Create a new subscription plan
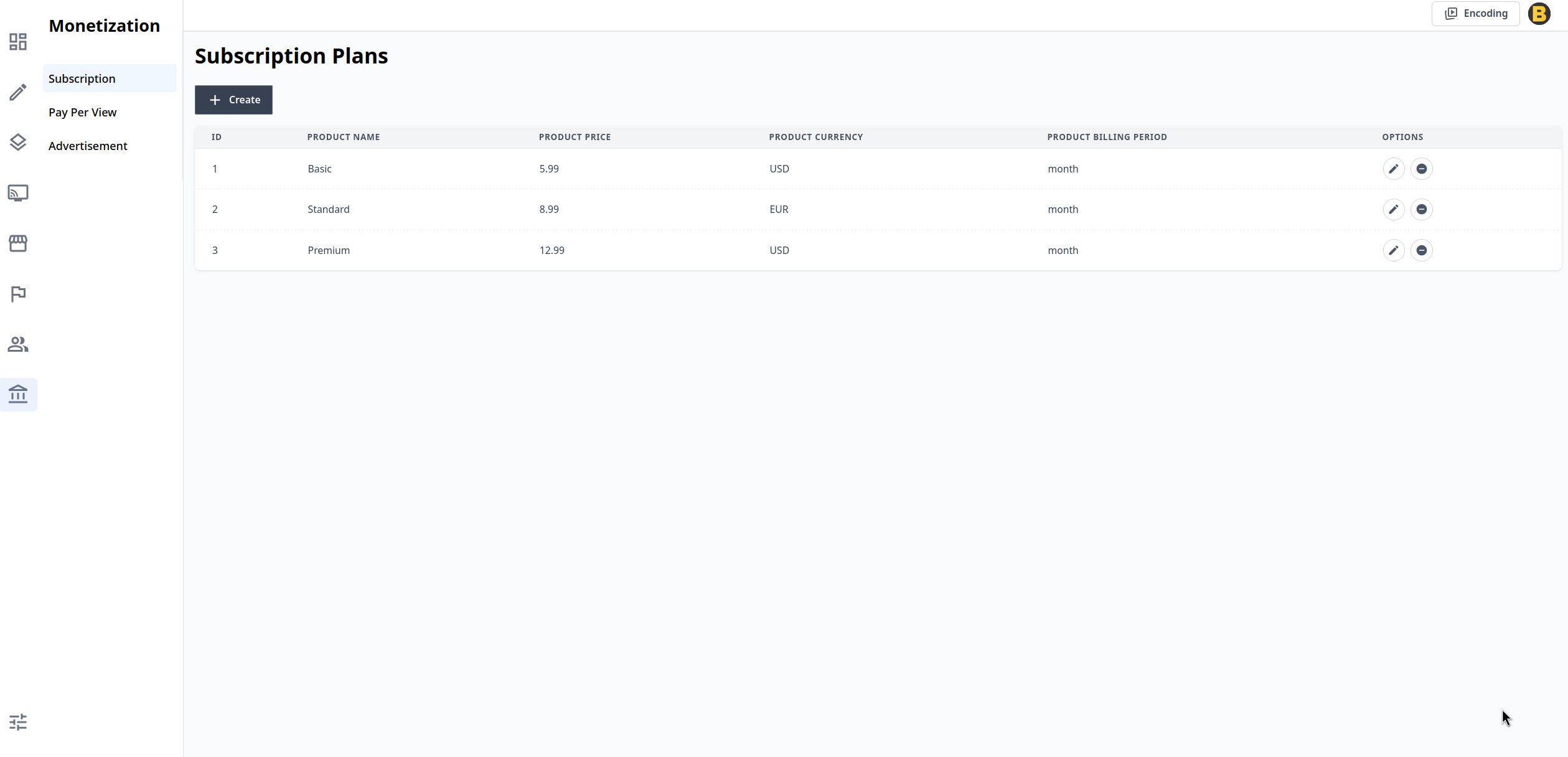Viewport: 1568px width, 757px height. click(x=233, y=100)
